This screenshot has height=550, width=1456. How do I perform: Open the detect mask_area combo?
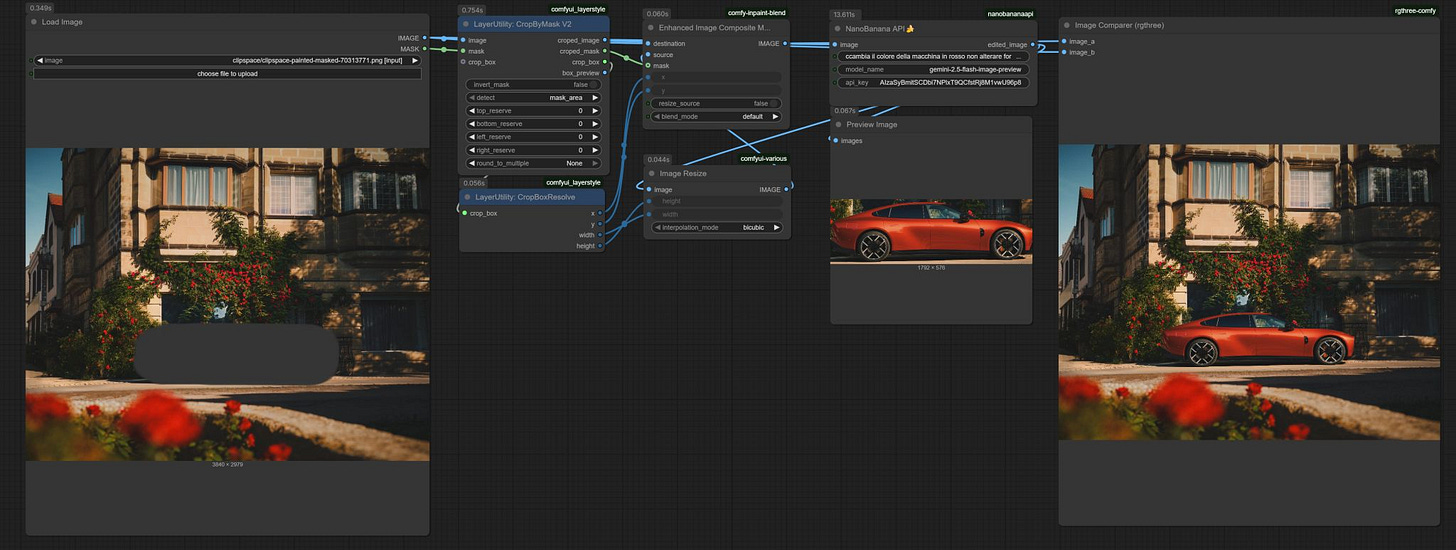point(533,98)
